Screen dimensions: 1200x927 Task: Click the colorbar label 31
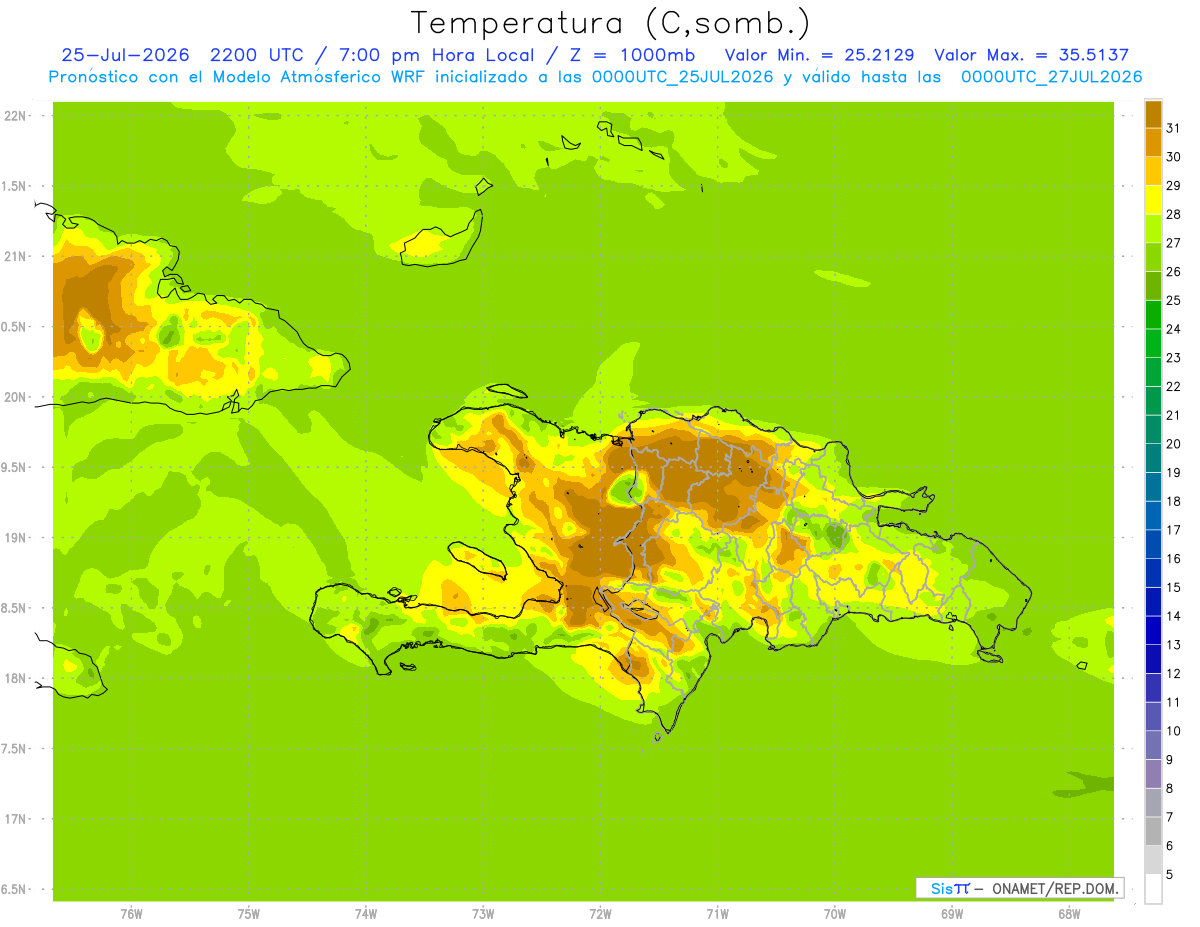tap(1174, 128)
